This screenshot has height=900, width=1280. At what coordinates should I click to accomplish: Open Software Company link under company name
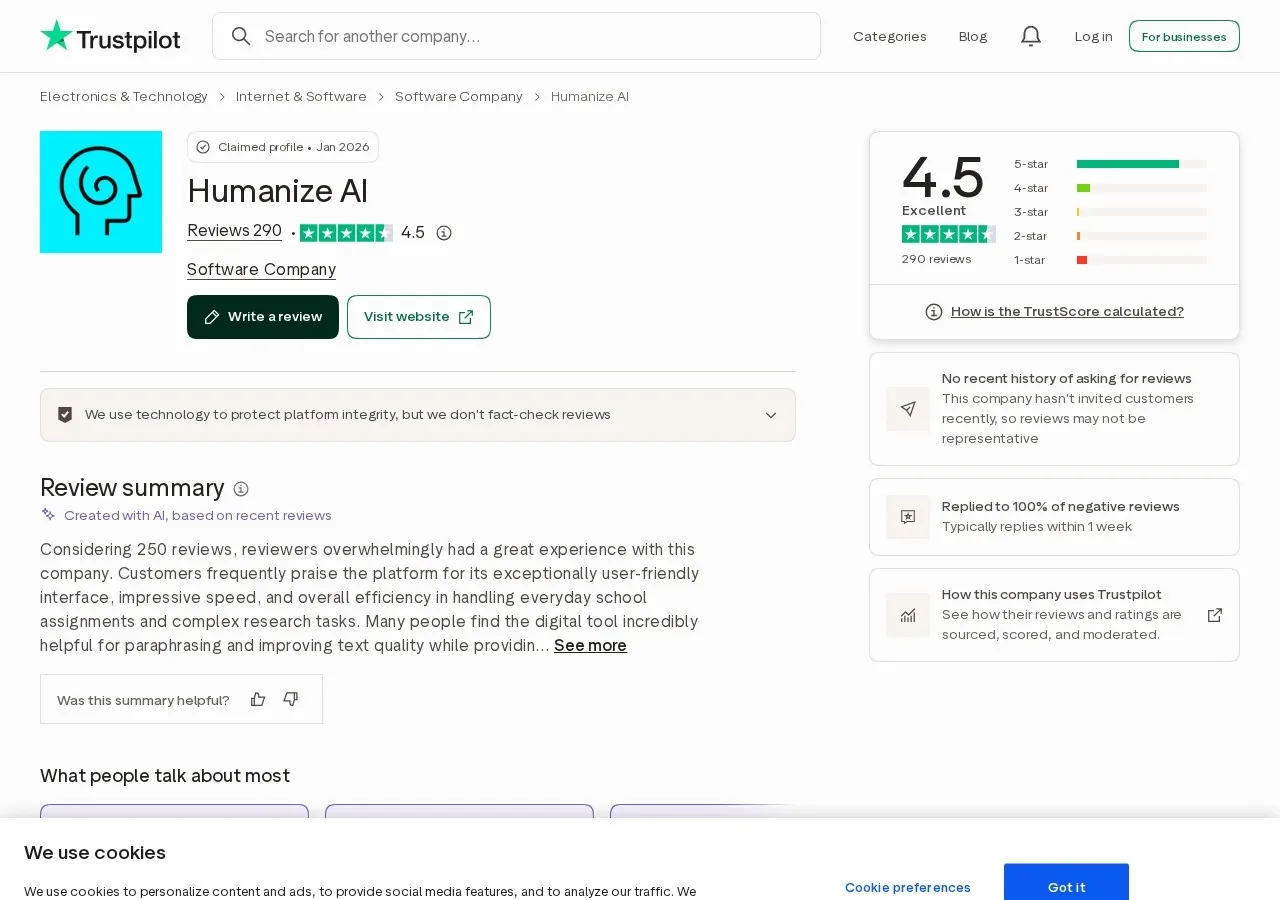[x=261, y=269]
